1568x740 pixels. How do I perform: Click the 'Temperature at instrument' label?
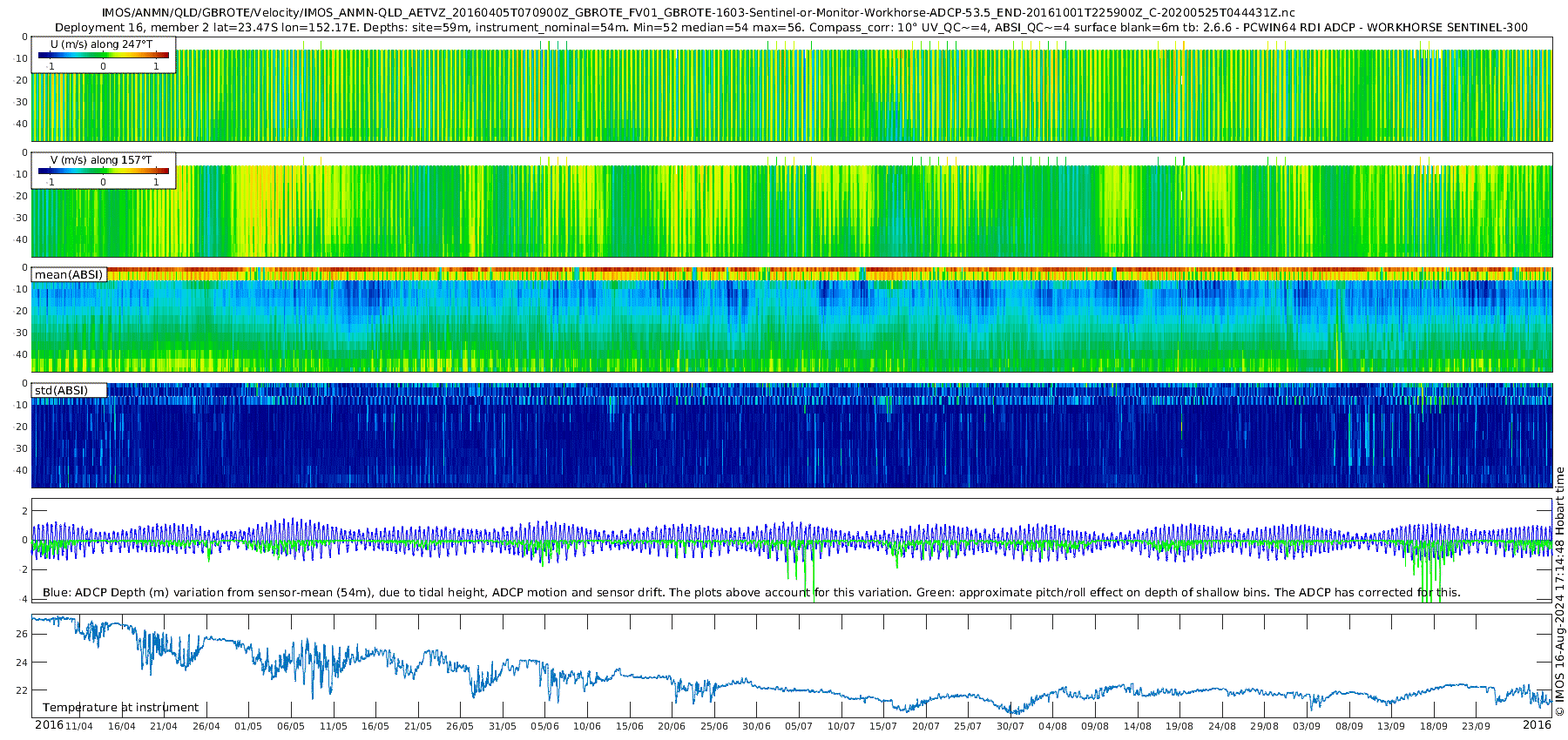coord(120,707)
